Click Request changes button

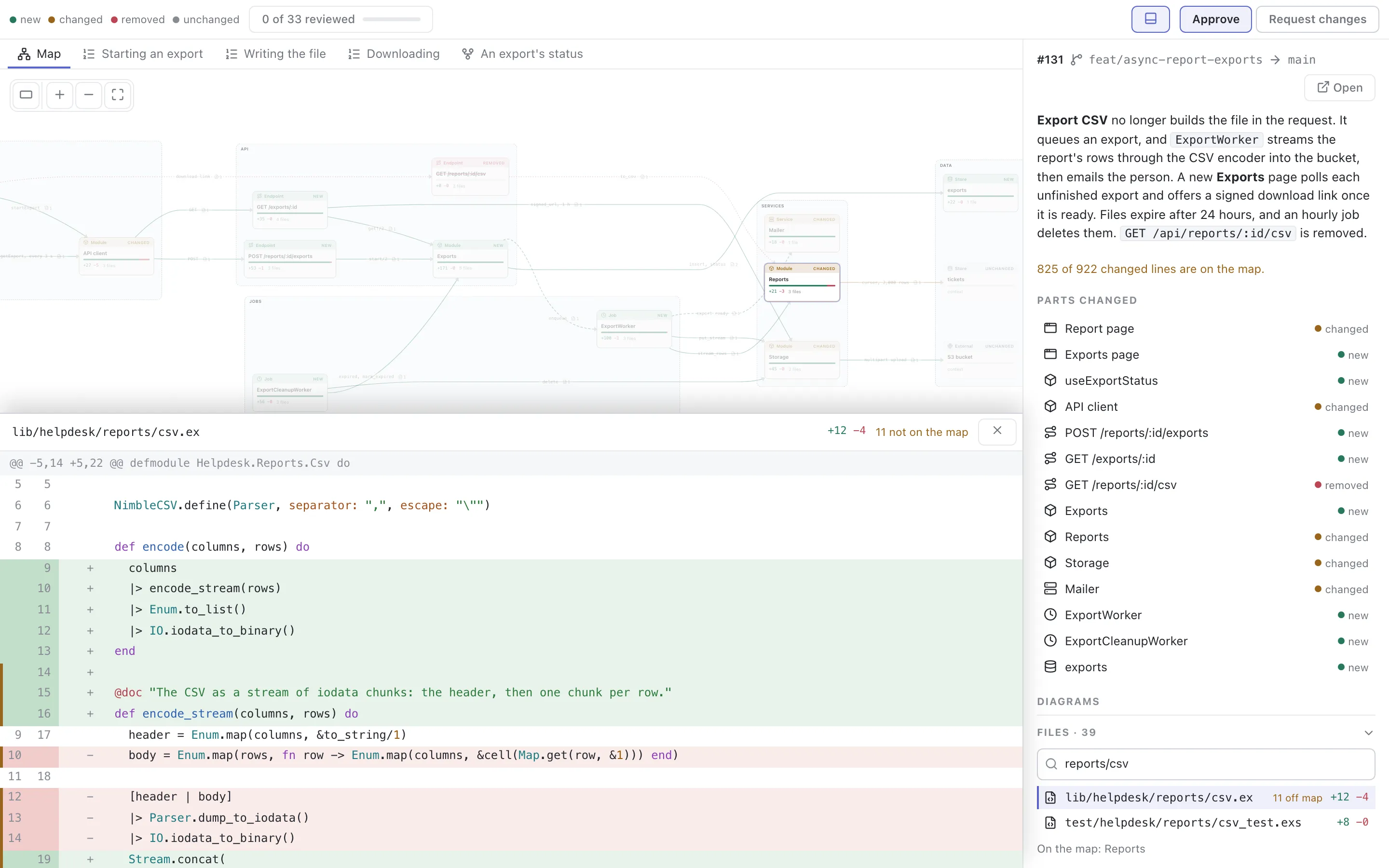point(1317,19)
